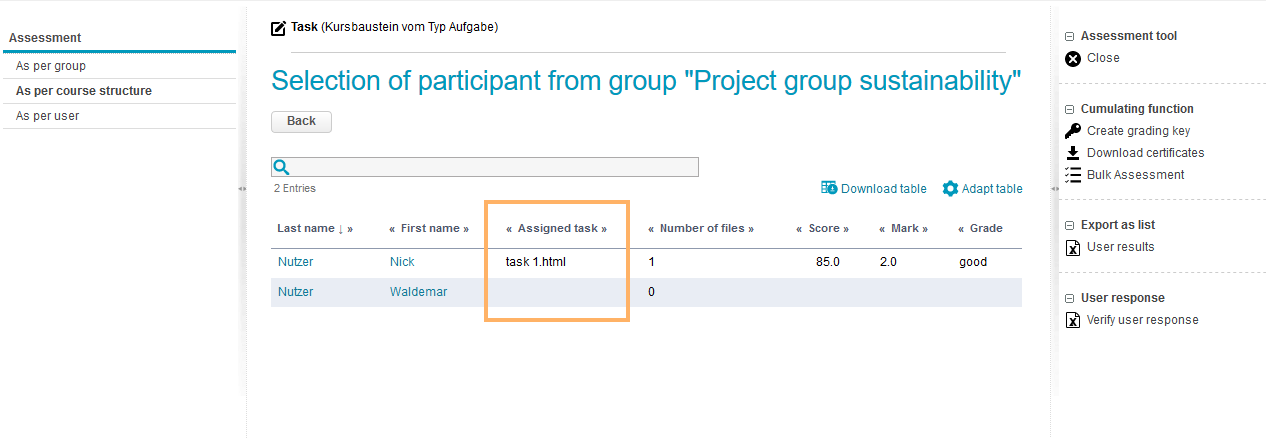The width and height of the screenshot is (1266, 438).
Task: Sort table by Score column header
Action: (824, 228)
